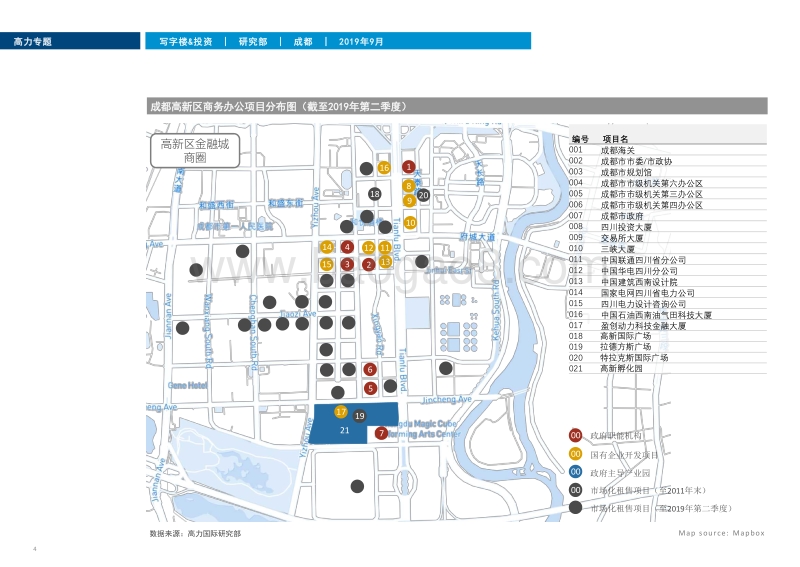800x567 pixels.
Task: Click yellow marker number 16
Action: tap(384, 167)
